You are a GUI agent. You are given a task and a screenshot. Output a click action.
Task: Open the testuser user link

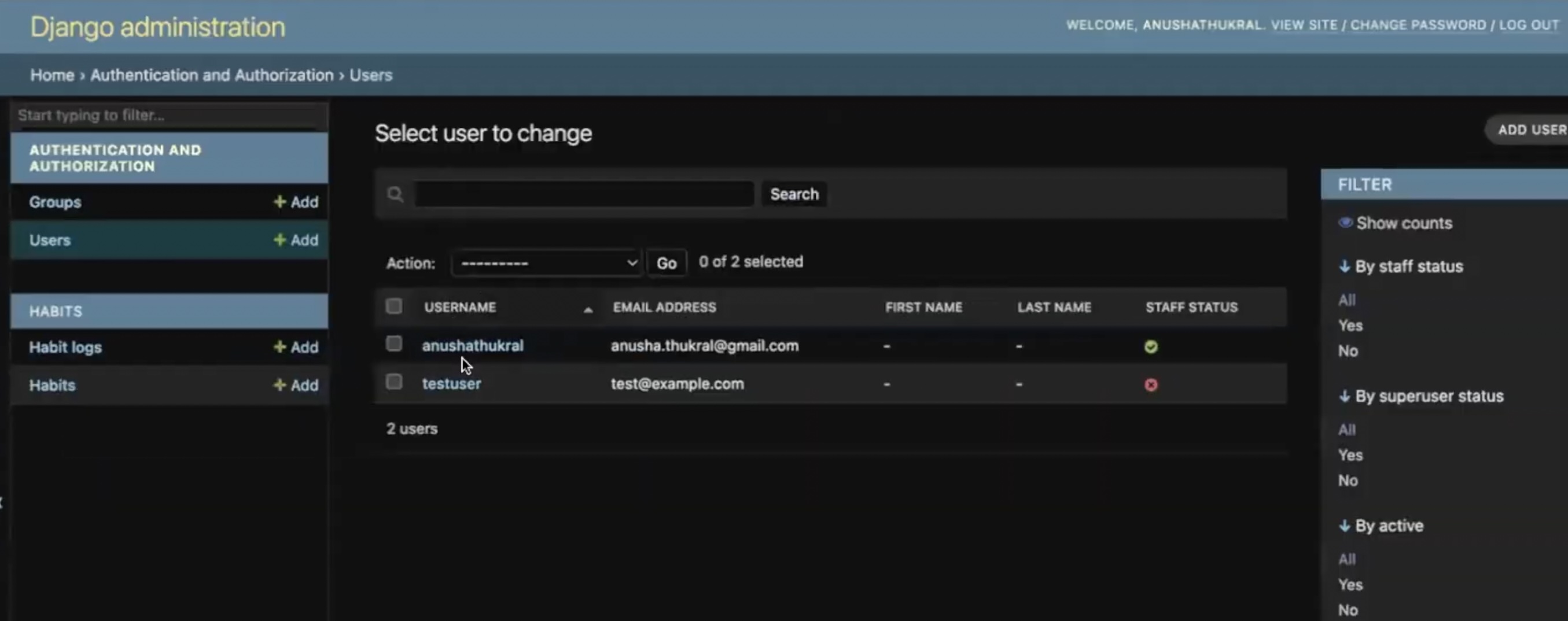451,385
